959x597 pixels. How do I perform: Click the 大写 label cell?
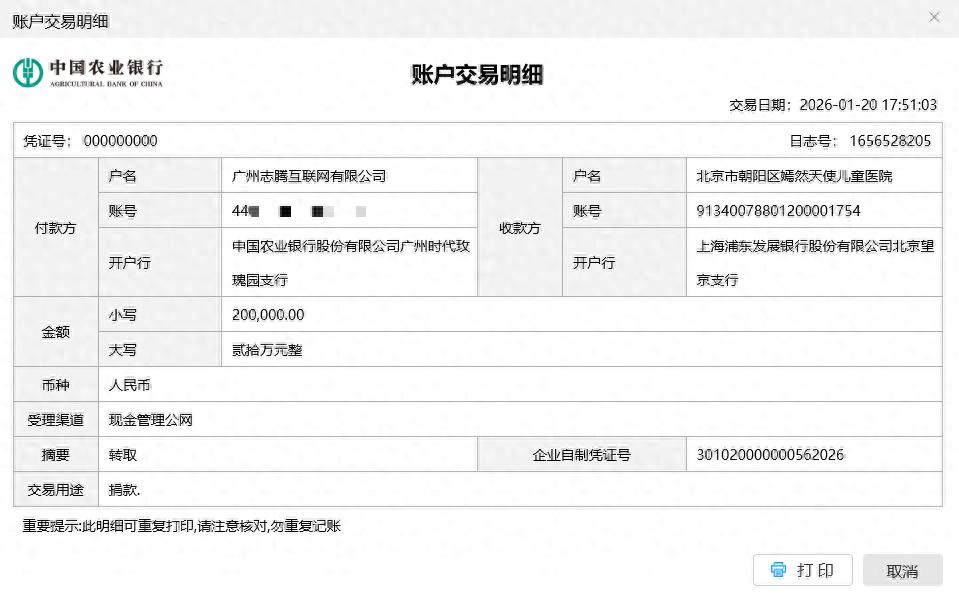pos(160,350)
